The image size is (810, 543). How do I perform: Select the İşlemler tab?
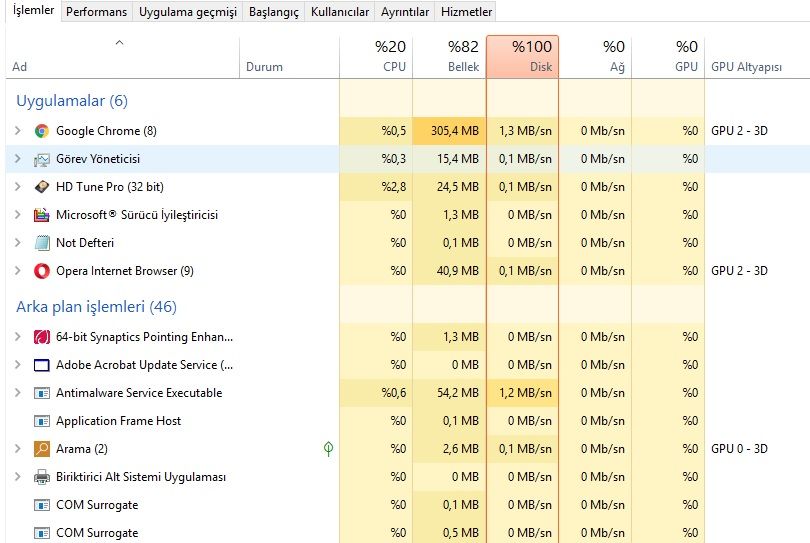click(x=33, y=10)
